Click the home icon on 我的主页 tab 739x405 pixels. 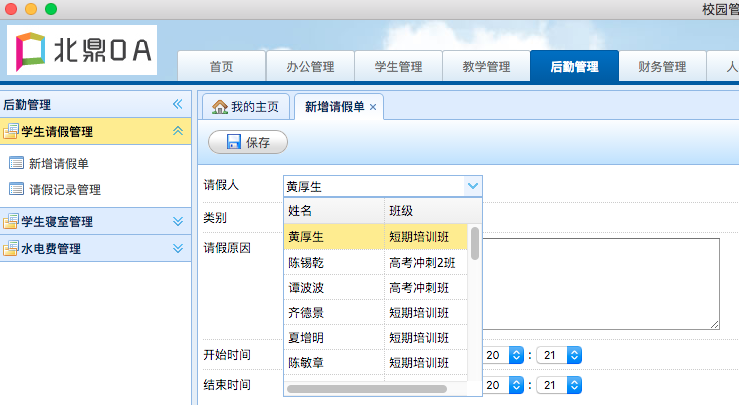coord(219,107)
